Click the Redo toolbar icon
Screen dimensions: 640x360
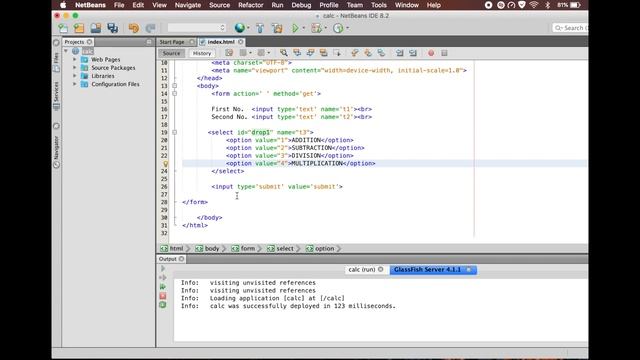click(x=150, y=28)
